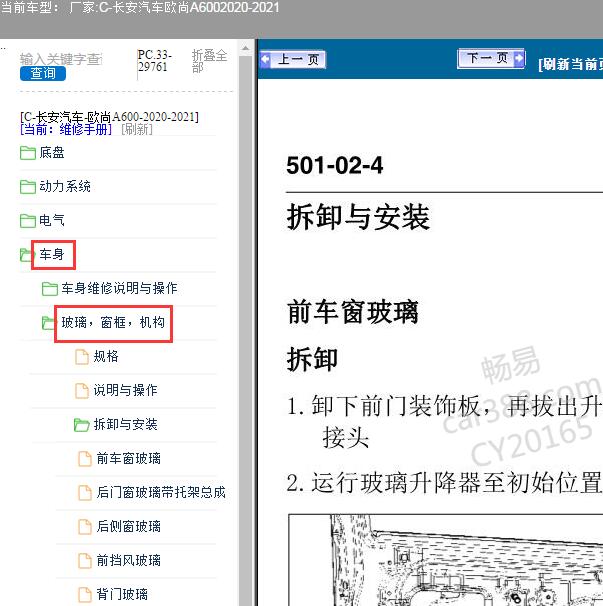
Task: Click the C-长安汽车-欧尚A600-2020-2021 heading text
Action: point(109,117)
